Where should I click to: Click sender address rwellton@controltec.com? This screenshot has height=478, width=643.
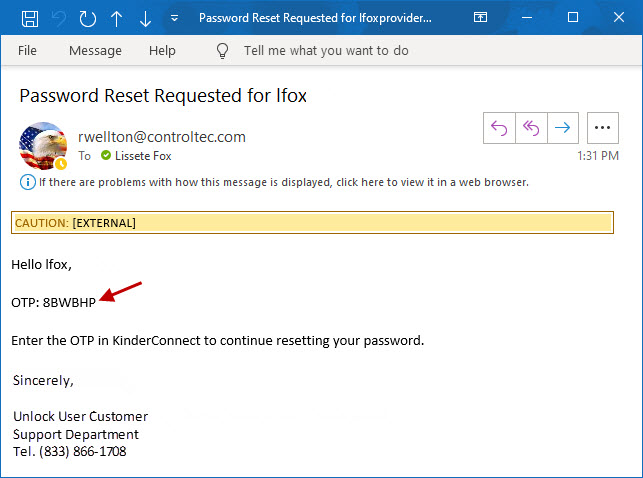(x=161, y=137)
